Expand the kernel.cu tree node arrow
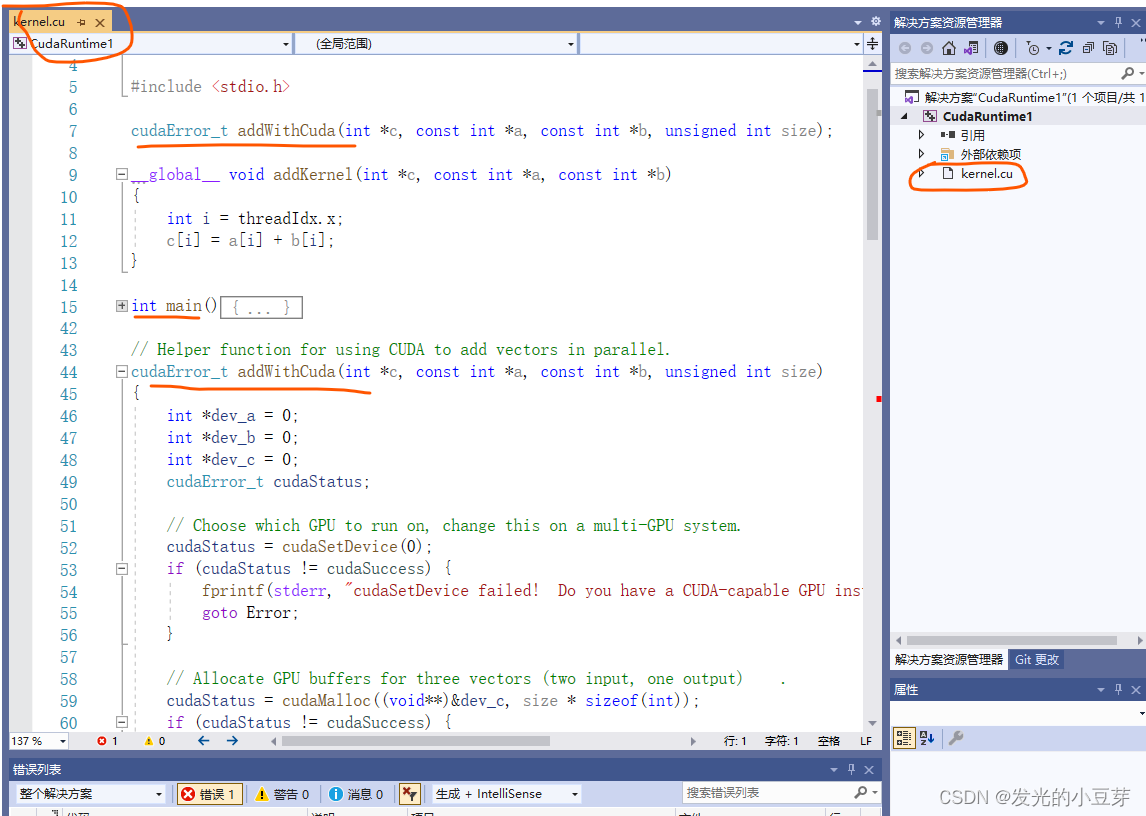 [922, 173]
